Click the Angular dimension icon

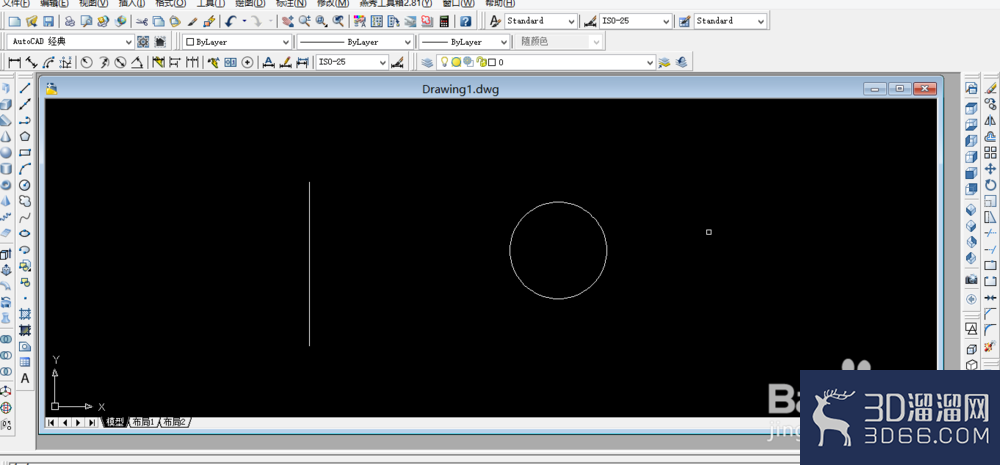point(137,63)
